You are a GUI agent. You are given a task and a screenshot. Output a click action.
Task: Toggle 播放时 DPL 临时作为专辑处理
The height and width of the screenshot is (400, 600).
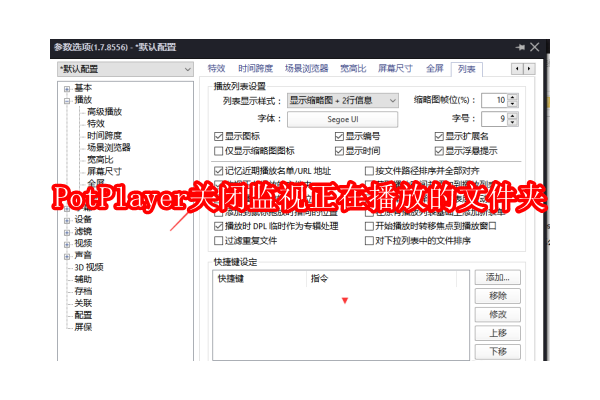pyautogui.click(x=218, y=226)
